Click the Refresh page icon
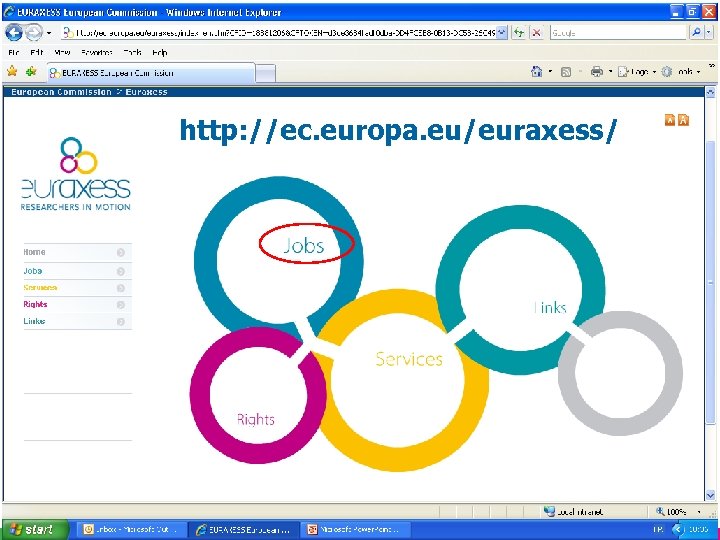This screenshot has width=720, height=540. pos(519,33)
